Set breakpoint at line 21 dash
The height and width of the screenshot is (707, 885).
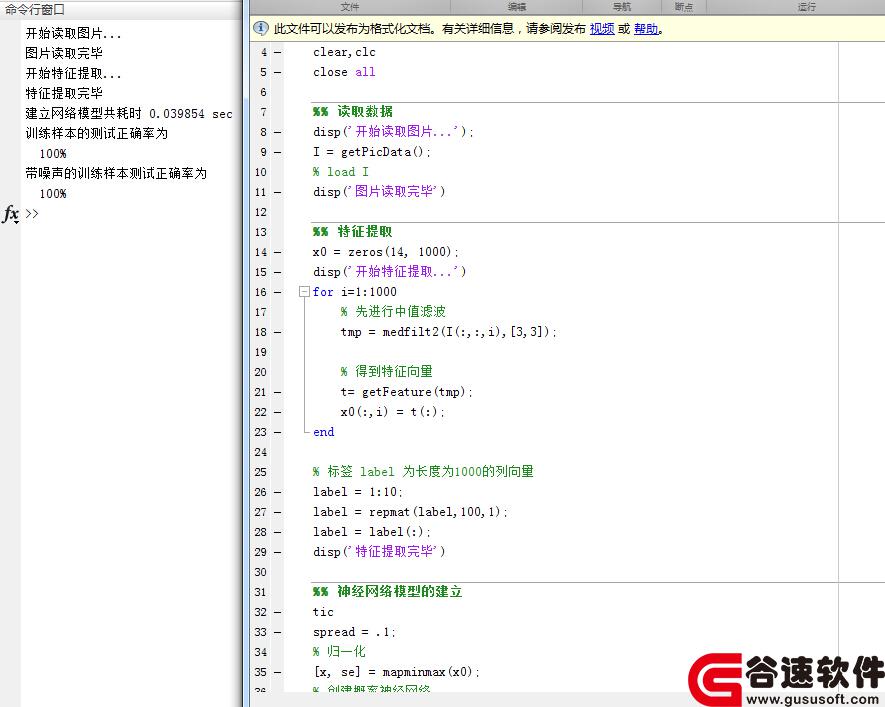point(277,392)
